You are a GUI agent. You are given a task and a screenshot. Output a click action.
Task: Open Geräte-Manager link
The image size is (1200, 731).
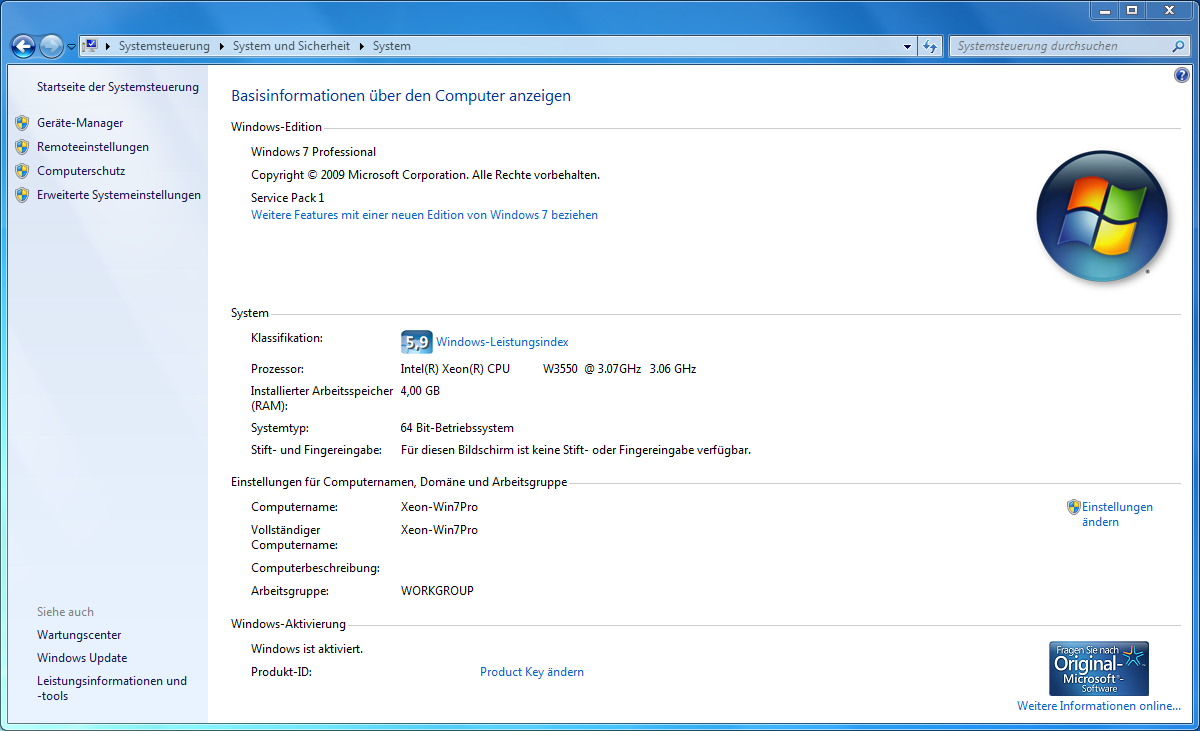(80, 123)
